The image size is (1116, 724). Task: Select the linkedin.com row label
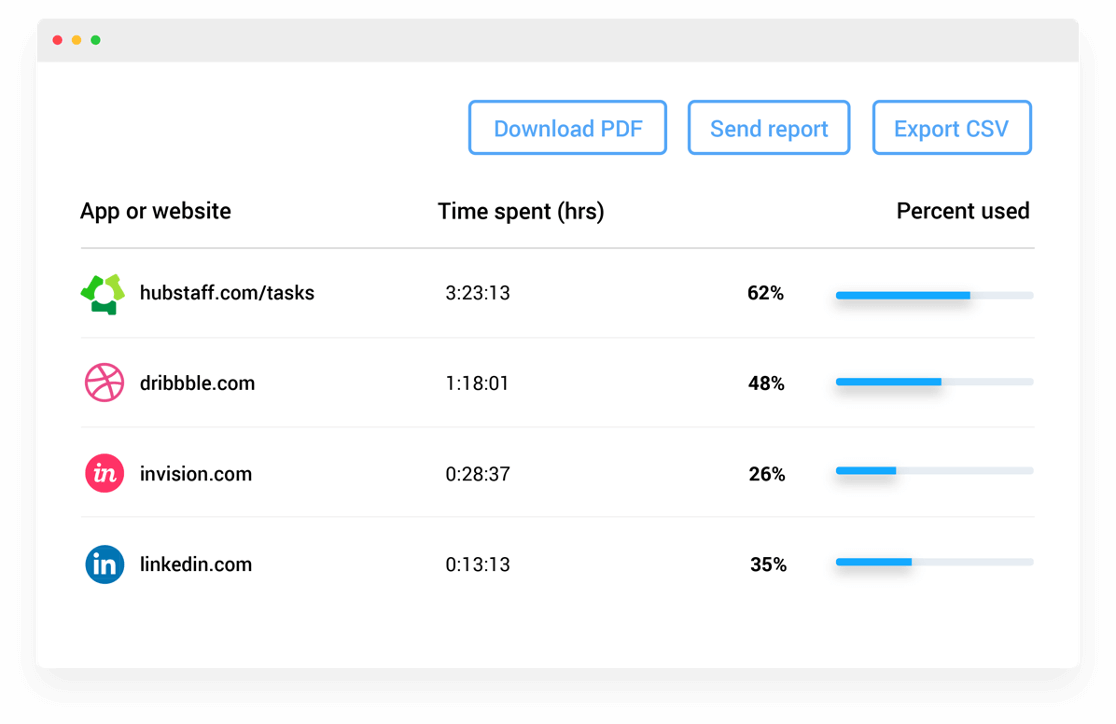point(196,565)
